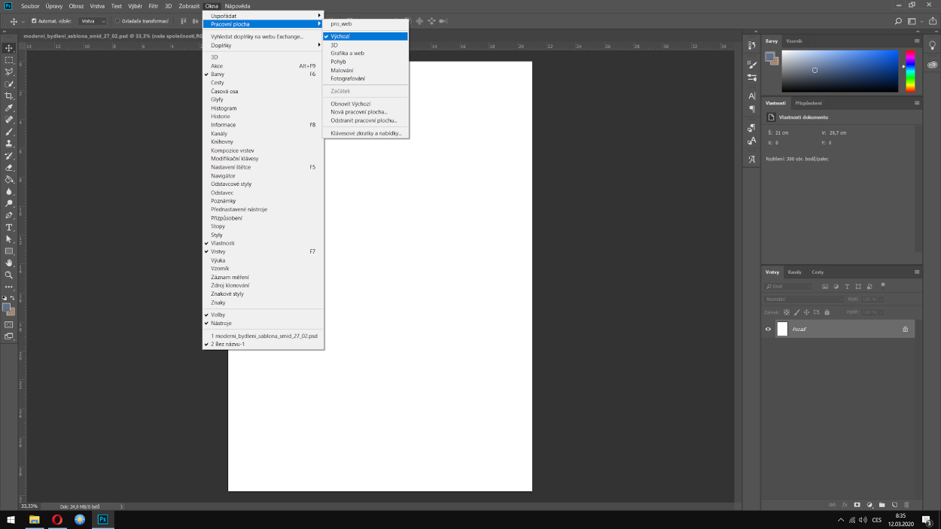Open the search magnifier in options bar

(x=898, y=21)
